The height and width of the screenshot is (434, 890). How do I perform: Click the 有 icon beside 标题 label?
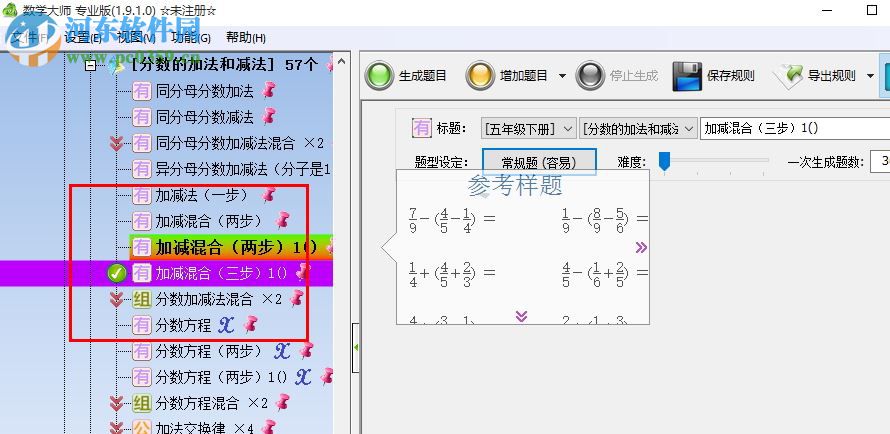(422, 128)
